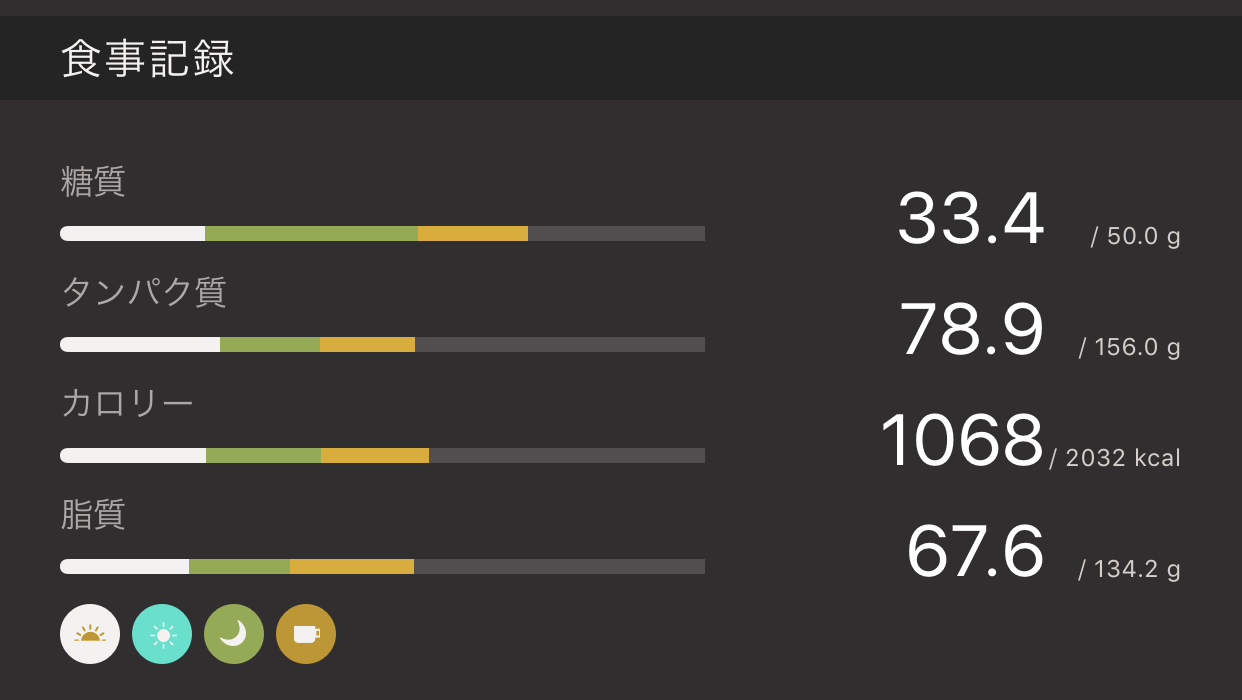Tap the 1068 calorie total
This screenshot has width=1242, height=700.
pyautogui.click(x=961, y=441)
